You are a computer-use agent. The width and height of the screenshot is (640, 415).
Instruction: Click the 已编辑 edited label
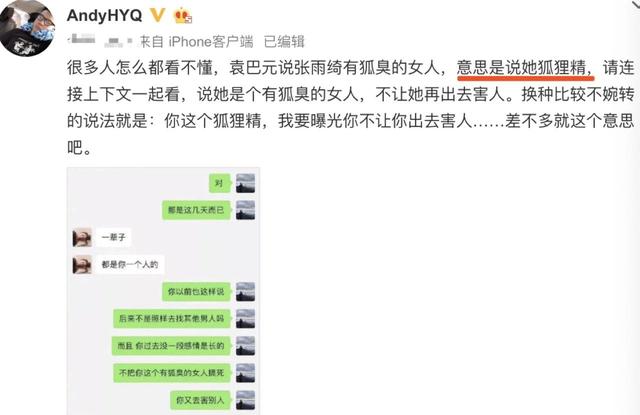pos(284,42)
